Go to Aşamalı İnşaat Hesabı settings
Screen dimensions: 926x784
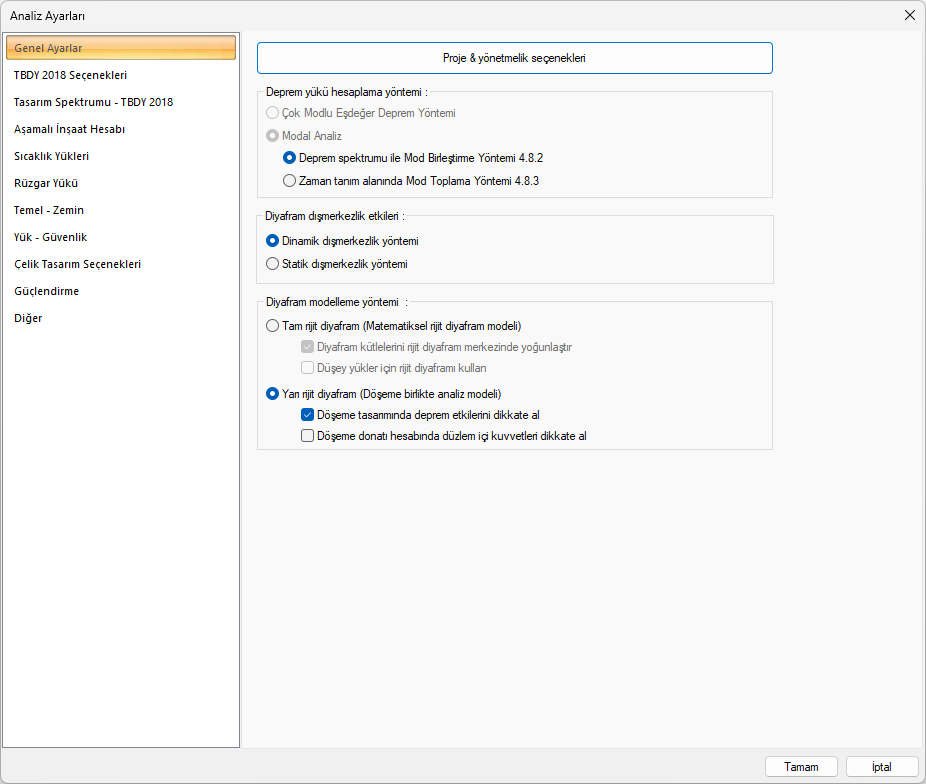[69, 129]
